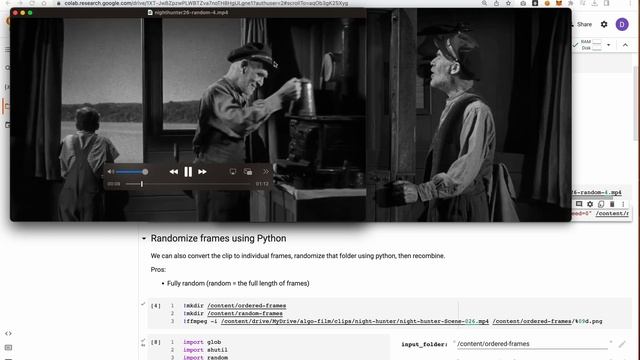Open the code snippets sidebar icon
The image size is (640, 360).
pyautogui.click(x=8, y=333)
